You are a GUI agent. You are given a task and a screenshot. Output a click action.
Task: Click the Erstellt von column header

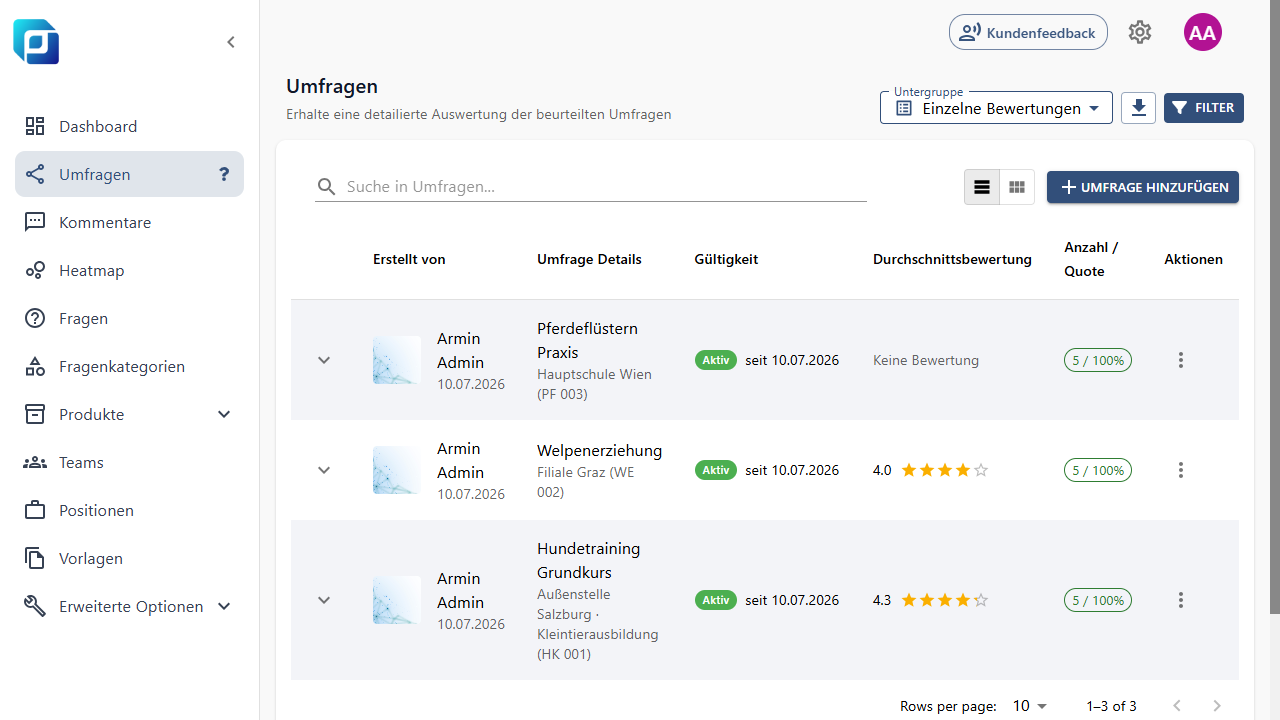coord(409,259)
